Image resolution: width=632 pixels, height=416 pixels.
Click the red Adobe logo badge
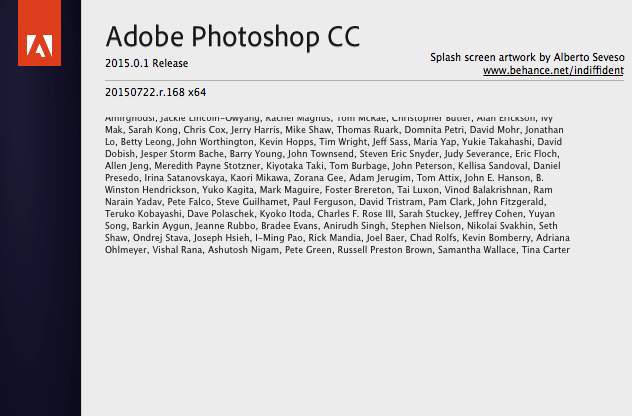tap(40, 33)
